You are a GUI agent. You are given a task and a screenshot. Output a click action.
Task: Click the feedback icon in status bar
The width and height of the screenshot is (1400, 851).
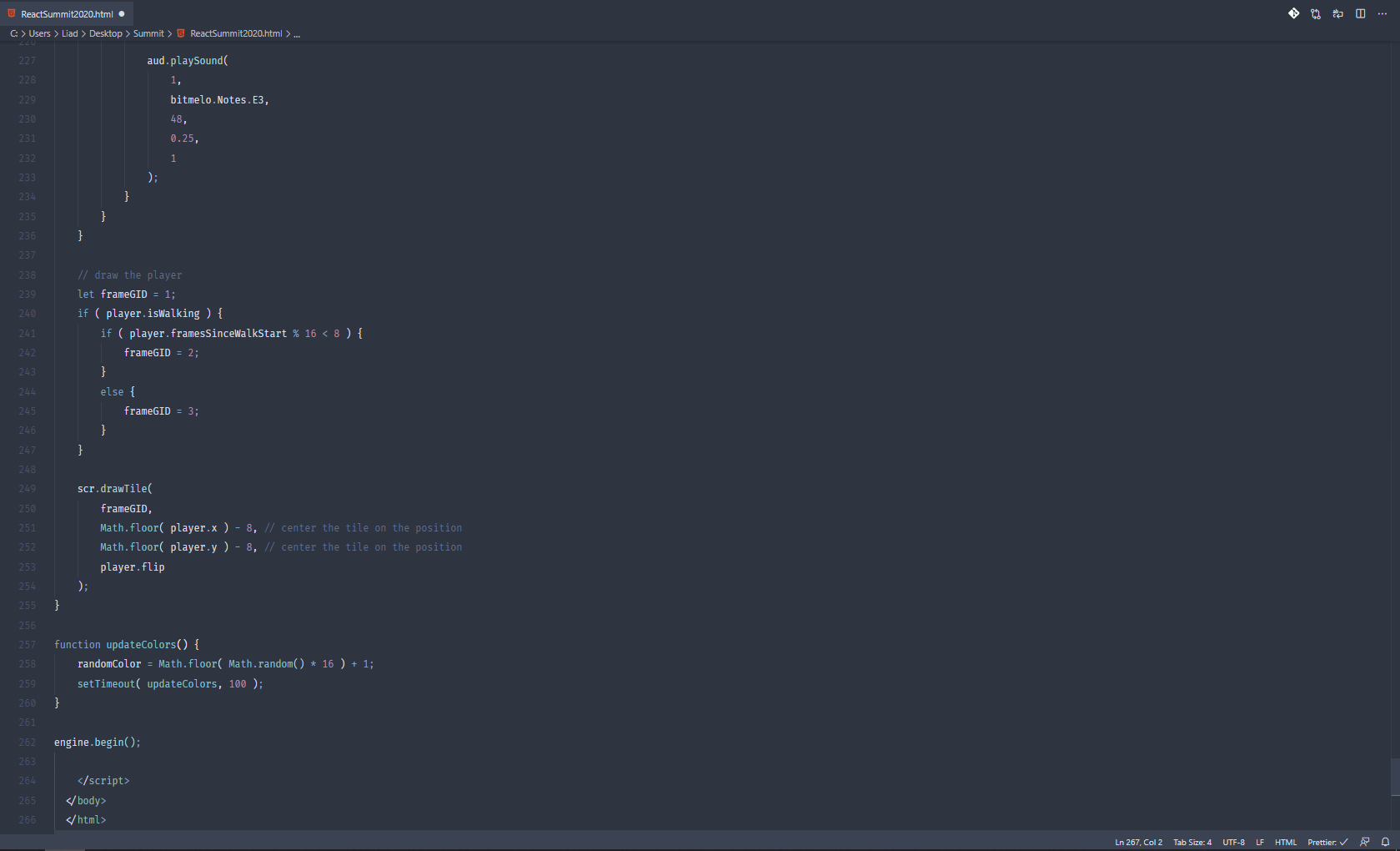click(x=1365, y=842)
